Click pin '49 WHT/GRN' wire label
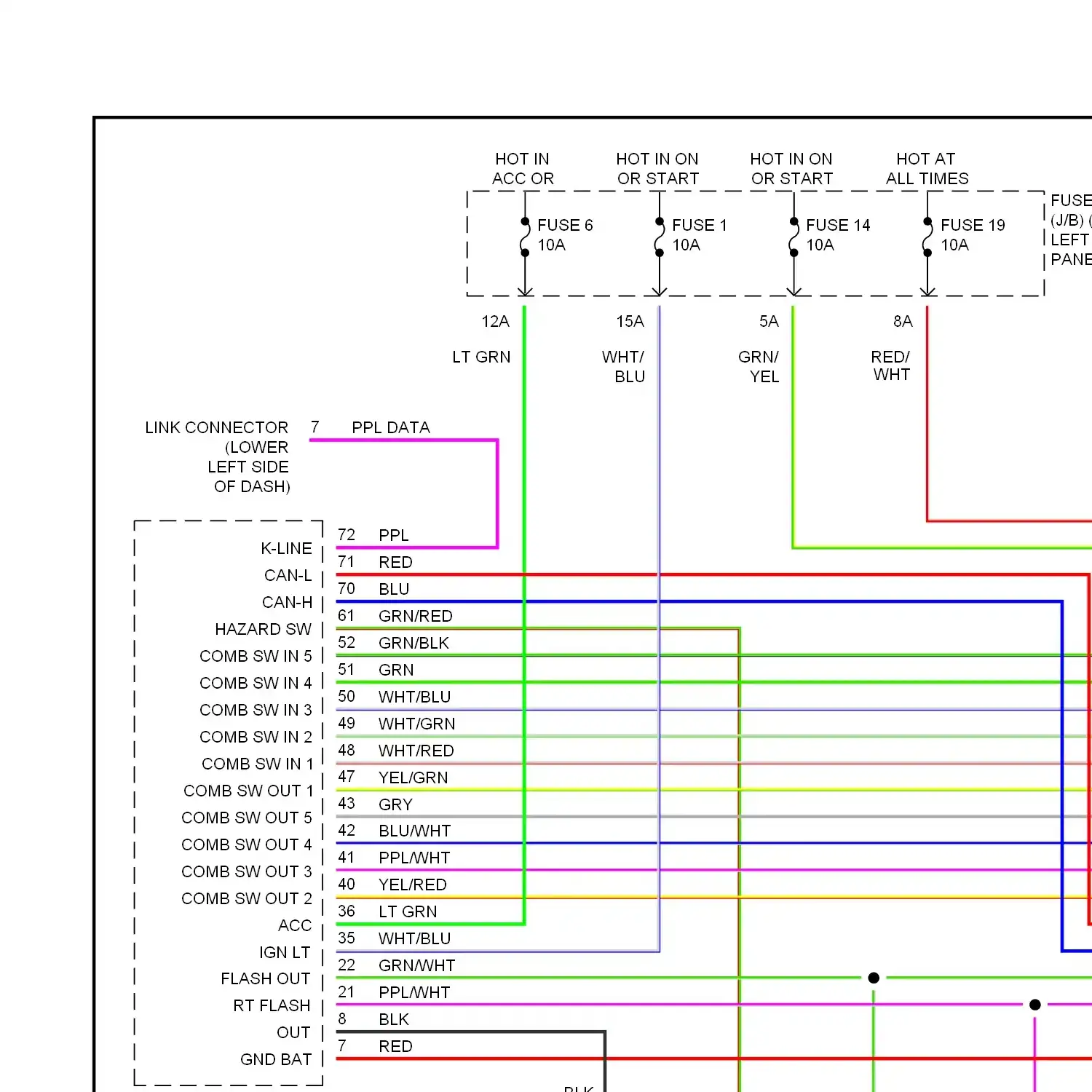 click(x=397, y=724)
